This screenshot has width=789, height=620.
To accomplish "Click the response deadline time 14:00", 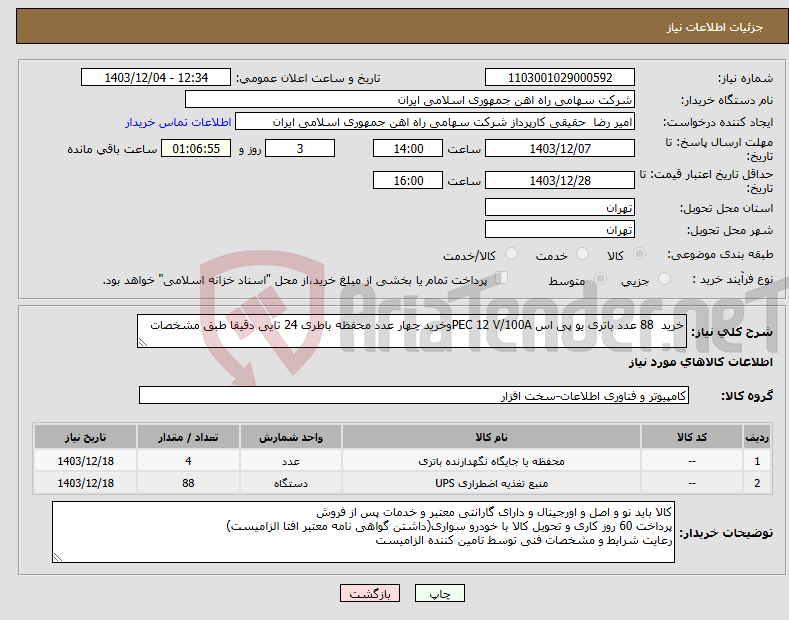I will click(408, 148).
